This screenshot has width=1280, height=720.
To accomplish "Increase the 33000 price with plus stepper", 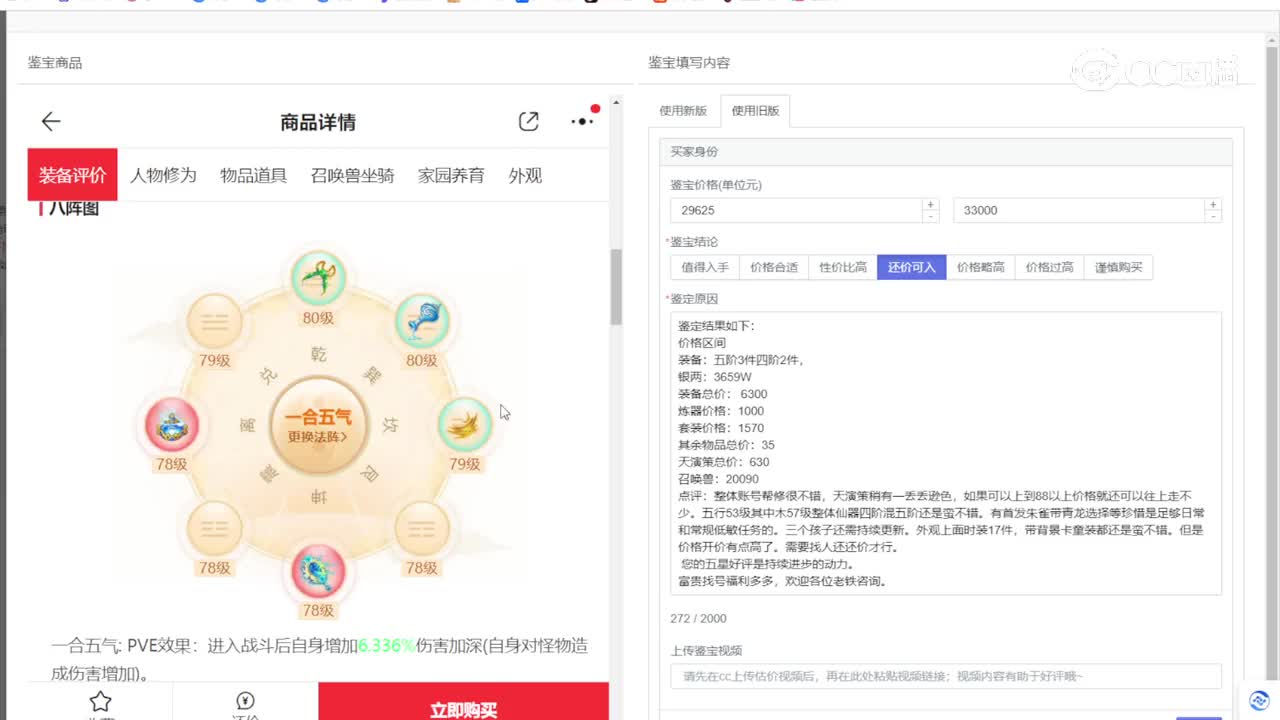I will 1213,204.
